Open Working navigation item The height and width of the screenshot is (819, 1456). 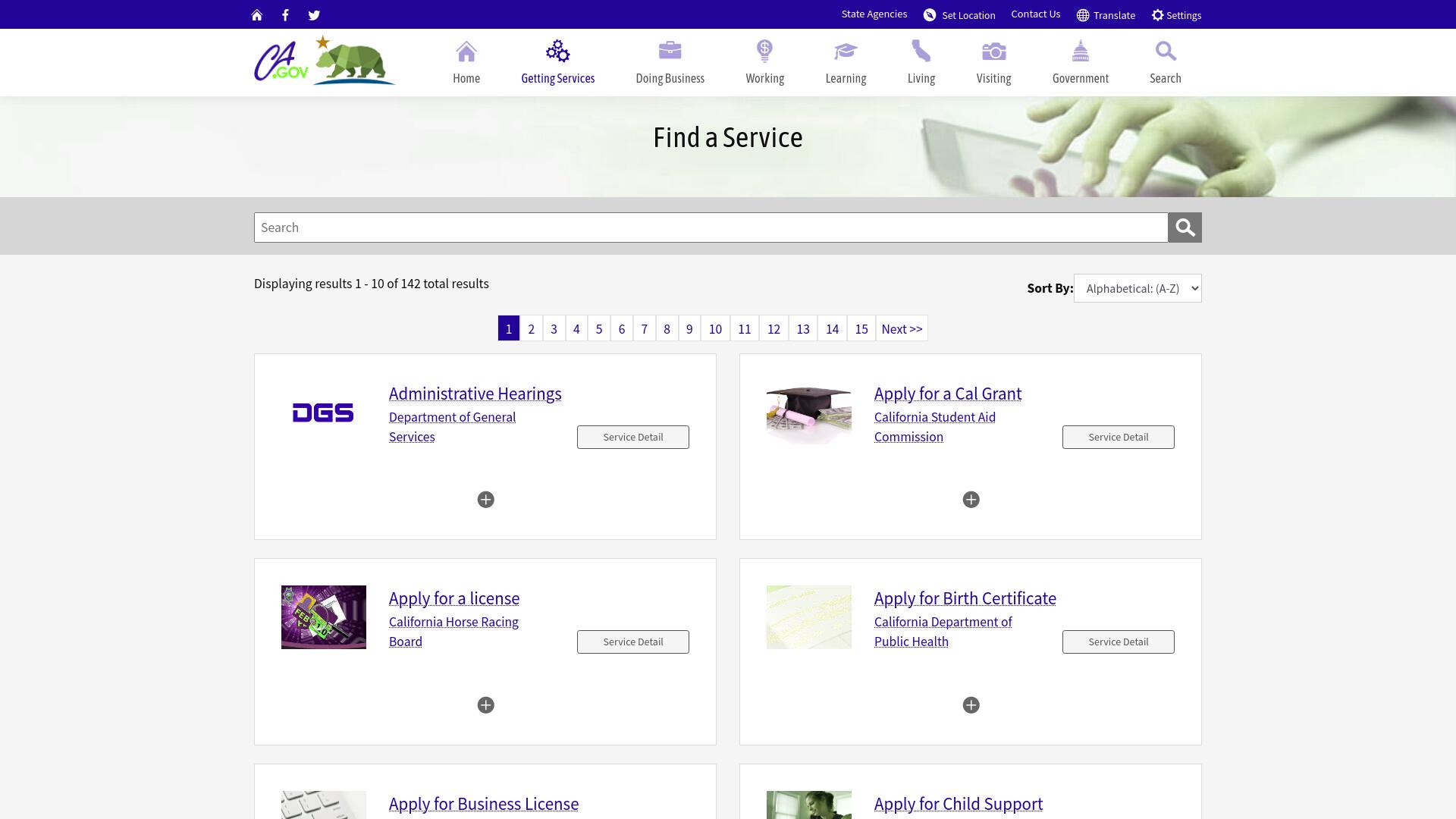click(x=765, y=62)
